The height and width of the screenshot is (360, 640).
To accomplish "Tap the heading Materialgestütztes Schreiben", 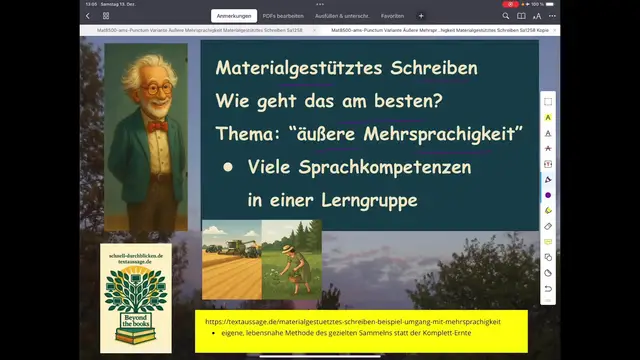I will 347,68.
